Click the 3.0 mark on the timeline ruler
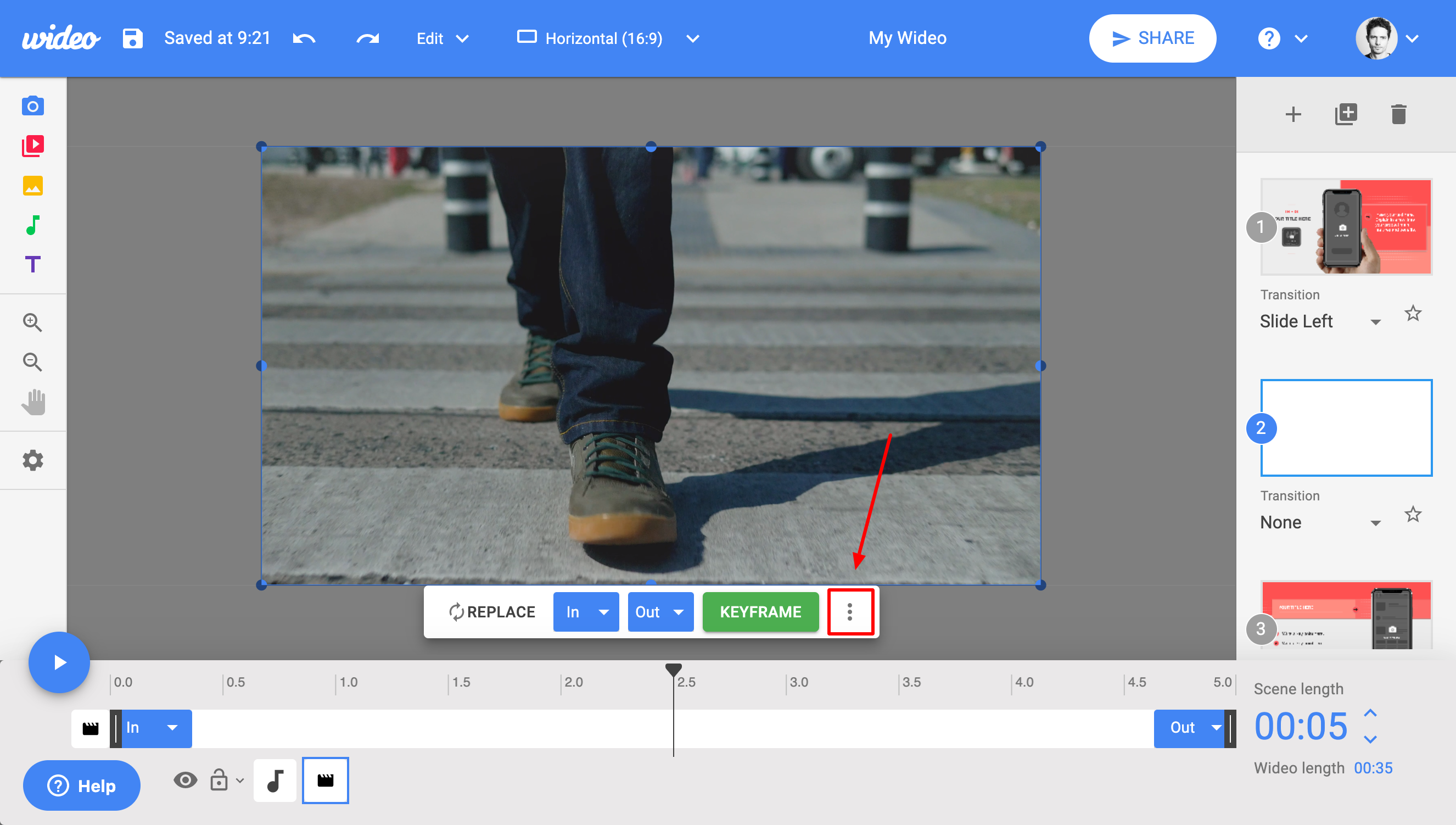Viewport: 1456px width, 825px height. pos(798,682)
